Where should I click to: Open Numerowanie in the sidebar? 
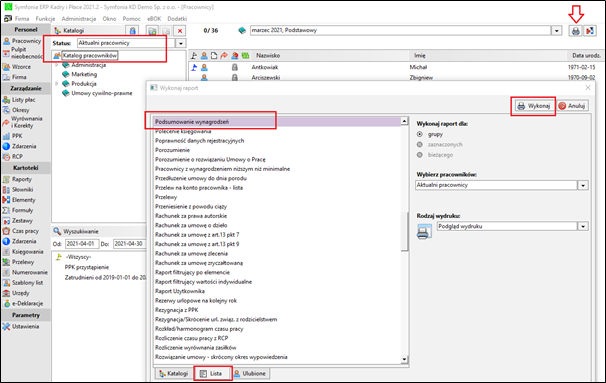pos(25,272)
